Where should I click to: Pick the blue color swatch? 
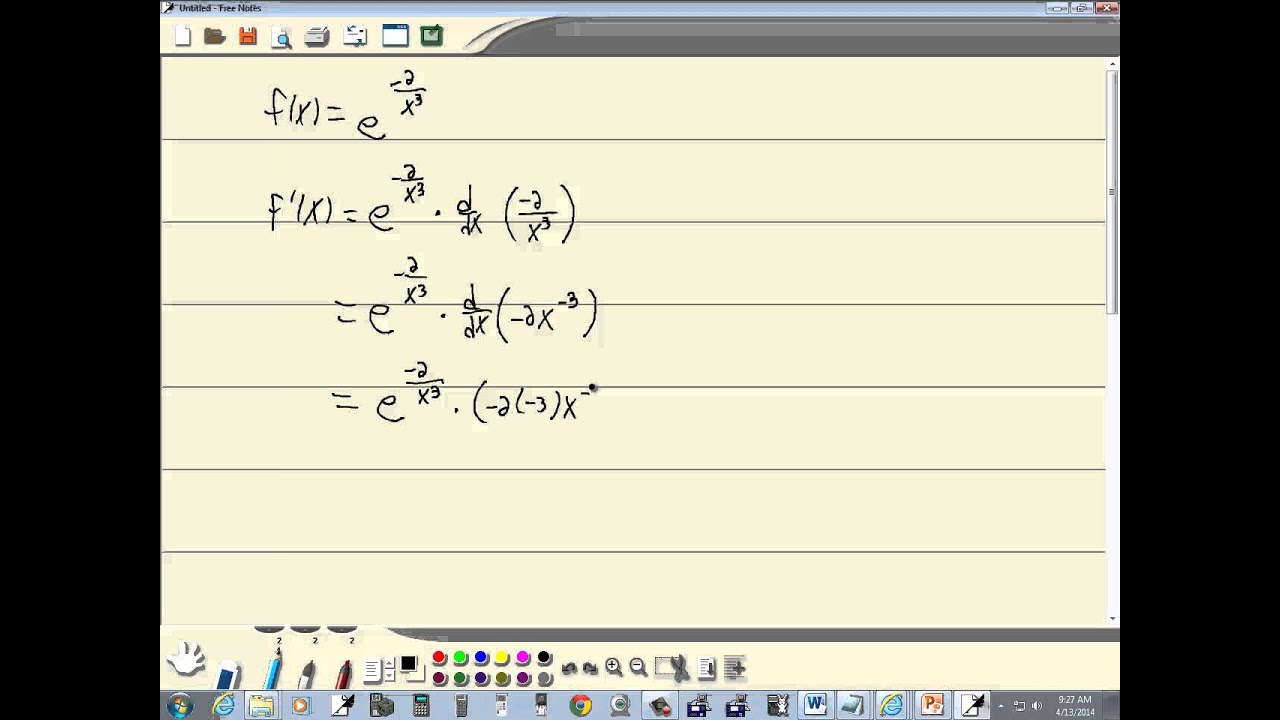[481, 657]
